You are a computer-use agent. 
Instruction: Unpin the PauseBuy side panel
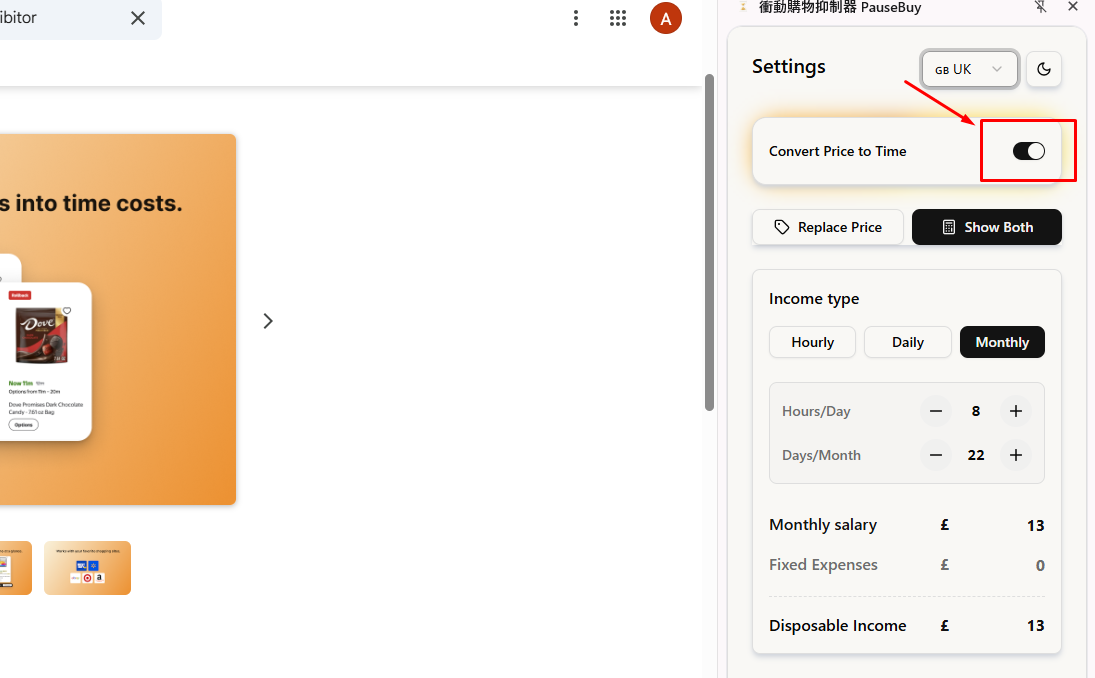click(x=1041, y=7)
